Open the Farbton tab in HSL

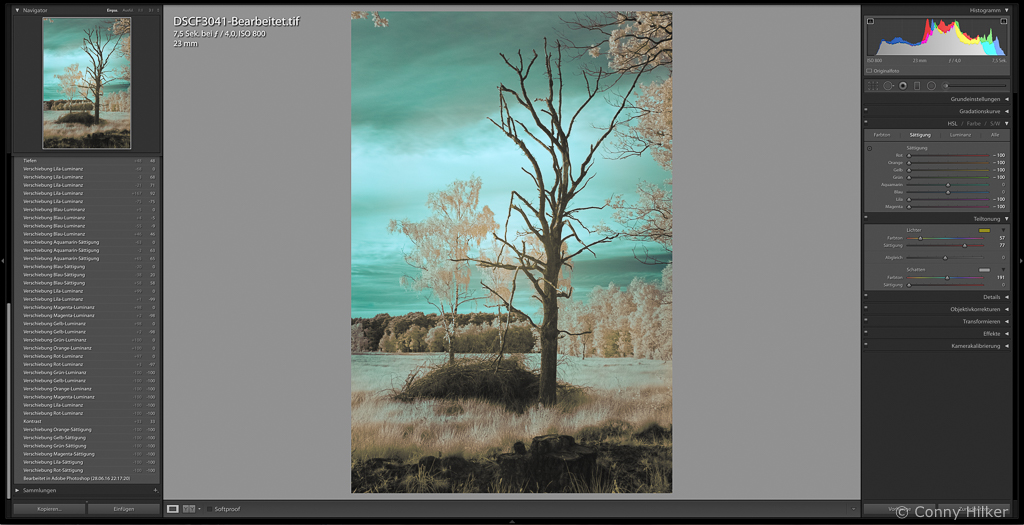pyautogui.click(x=882, y=134)
